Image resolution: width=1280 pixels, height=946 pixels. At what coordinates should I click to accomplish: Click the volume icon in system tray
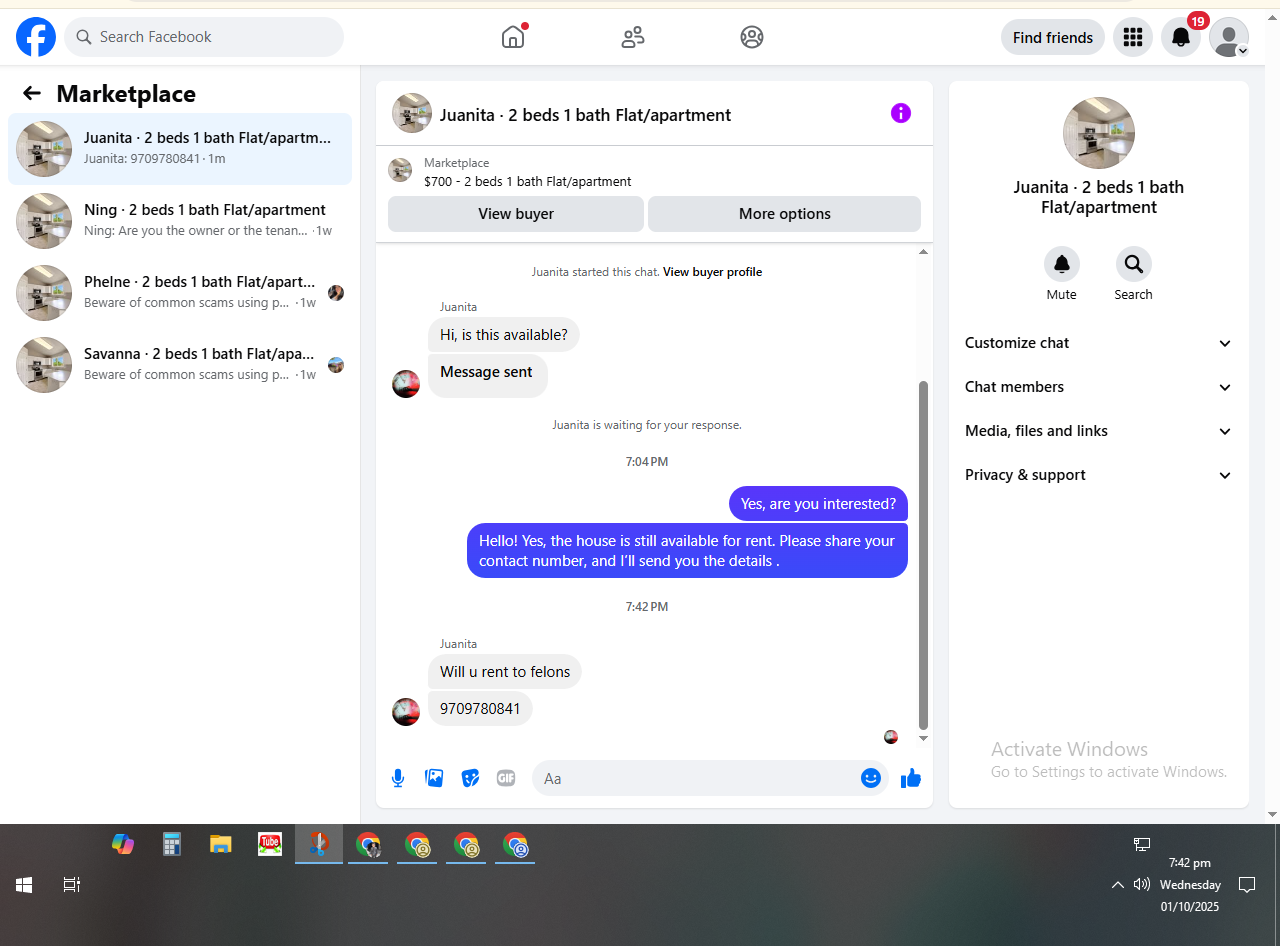pos(1142,884)
